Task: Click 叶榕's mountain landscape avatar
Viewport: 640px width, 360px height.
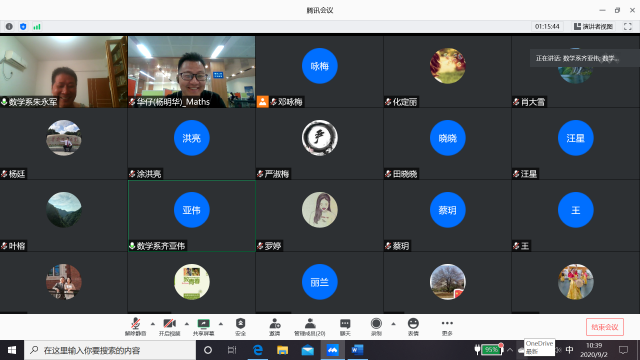Action: pyautogui.click(x=64, y=210)
